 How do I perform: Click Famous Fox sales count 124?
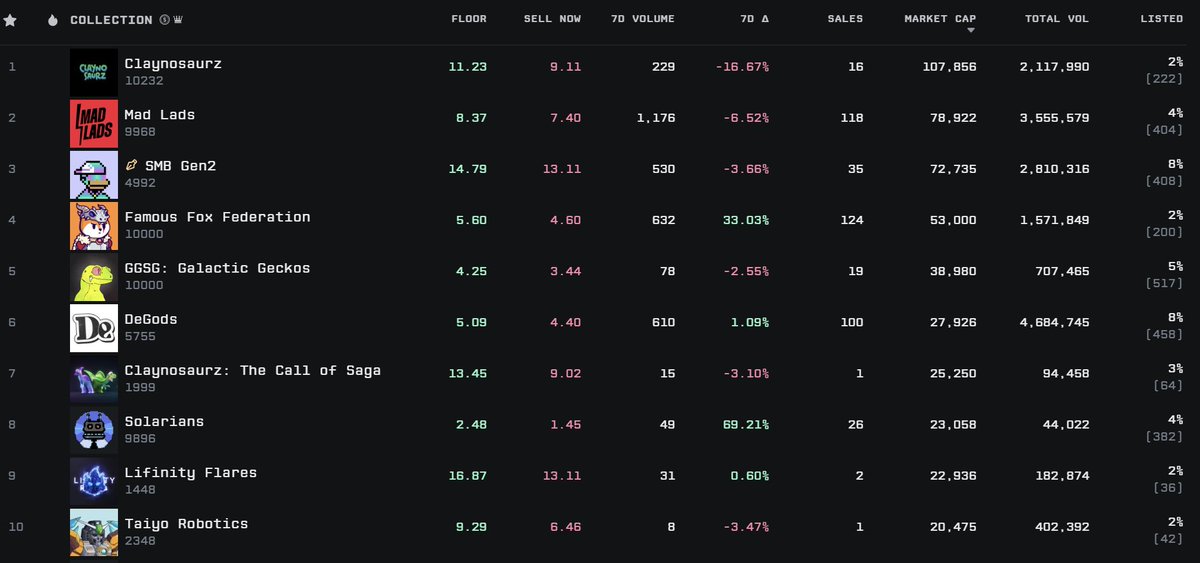(x=851, y=220)
